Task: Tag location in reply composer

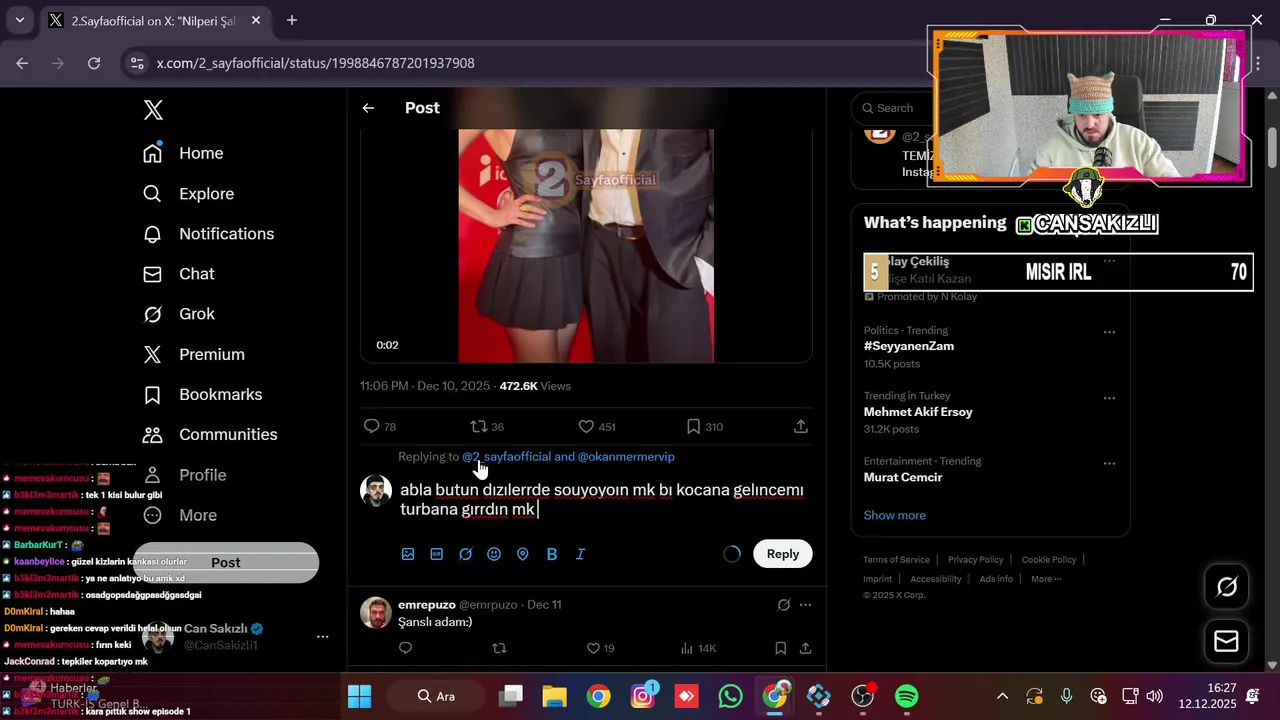Action: (x=522, y=554)
